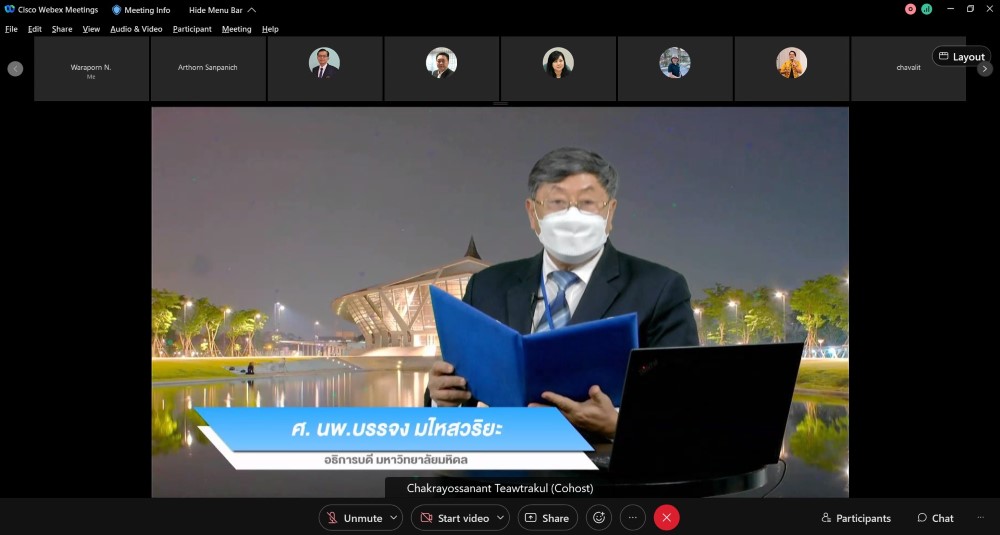Open the reactions smiley icon
The height and width of the screenshot is (535, 1000).
point(599,518)
